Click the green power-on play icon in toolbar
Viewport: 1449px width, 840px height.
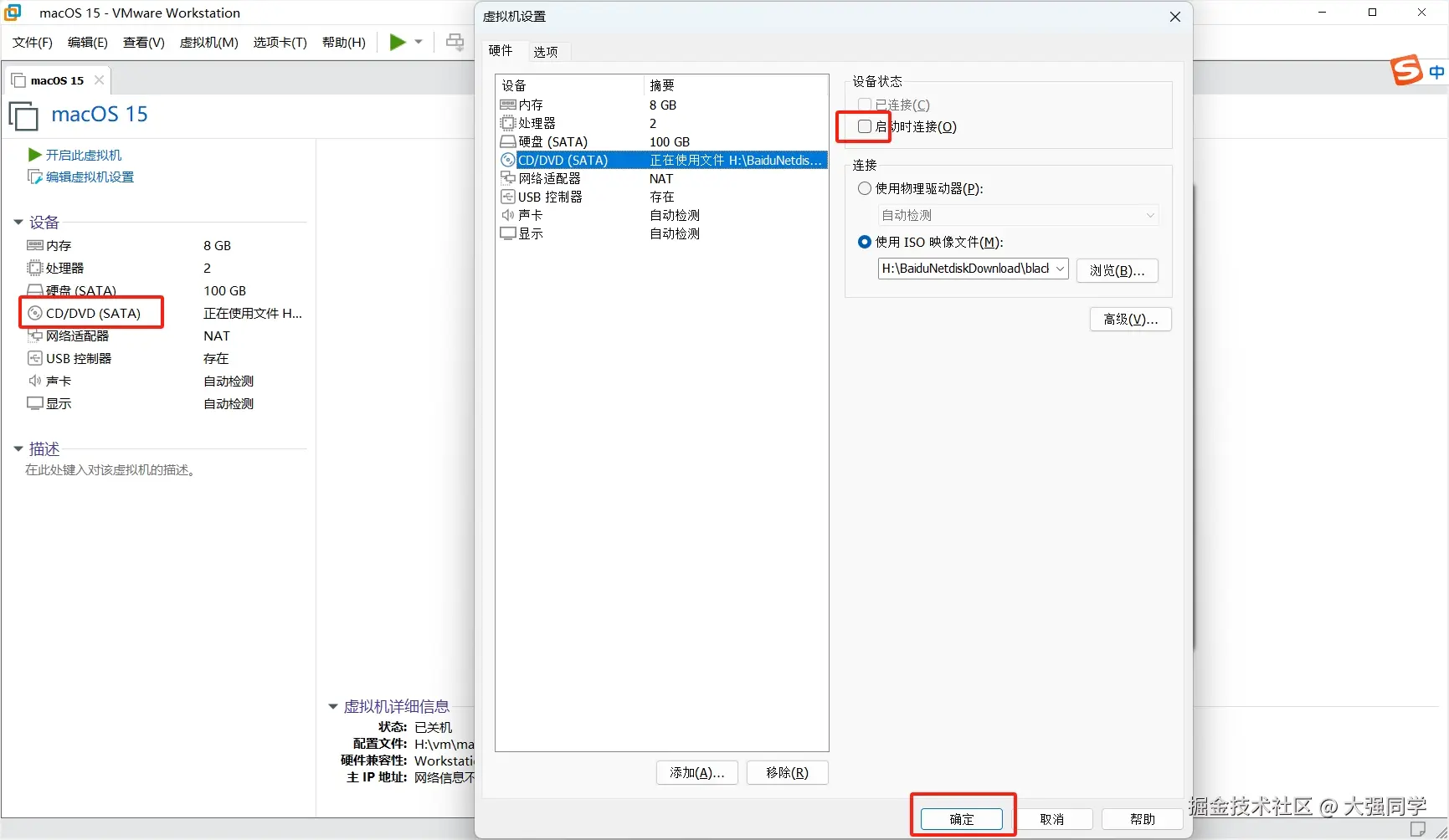click(x=398, y=42)
